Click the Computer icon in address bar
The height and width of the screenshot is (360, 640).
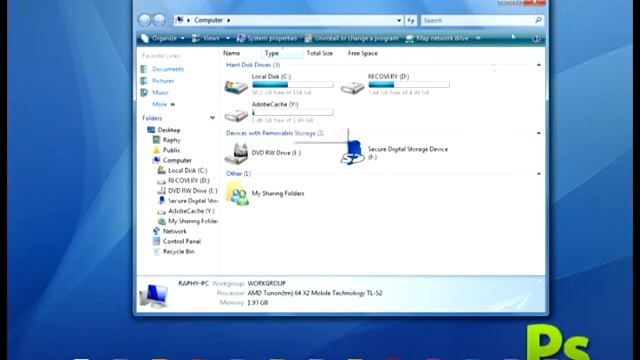click(180, 20)
